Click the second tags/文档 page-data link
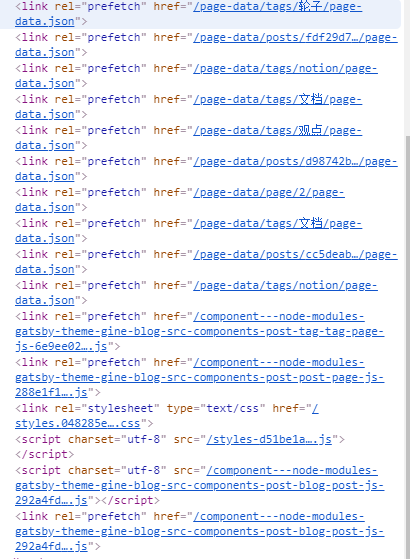Viewport: 410px width, 559px height. [x=277, y=224]
